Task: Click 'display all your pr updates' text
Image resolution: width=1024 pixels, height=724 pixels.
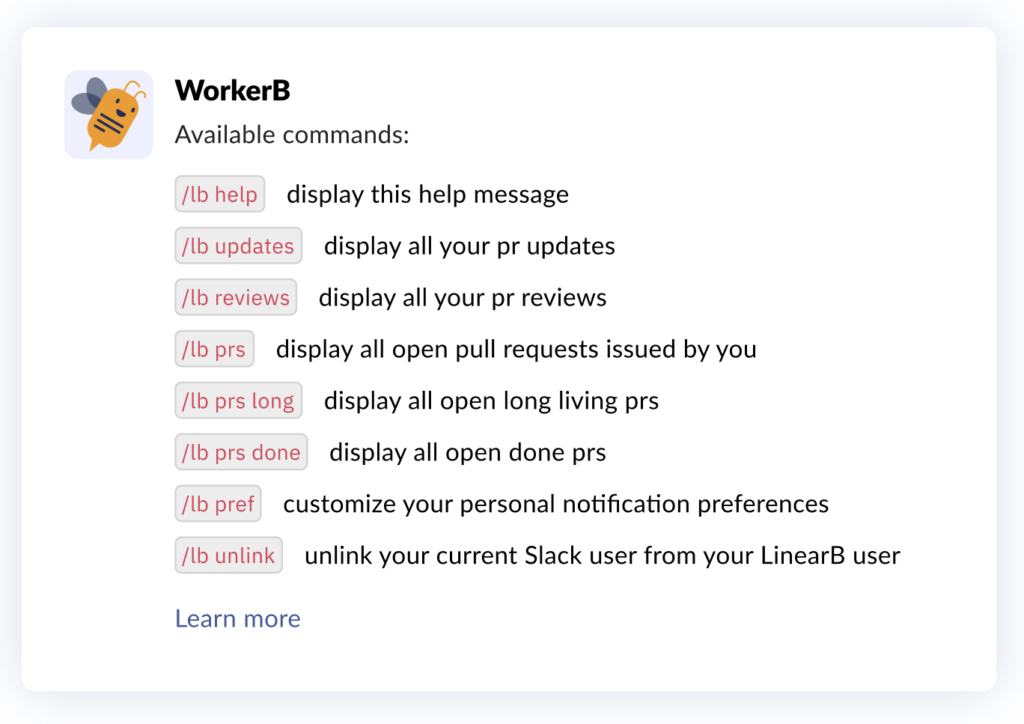Action: pos(470,246)
